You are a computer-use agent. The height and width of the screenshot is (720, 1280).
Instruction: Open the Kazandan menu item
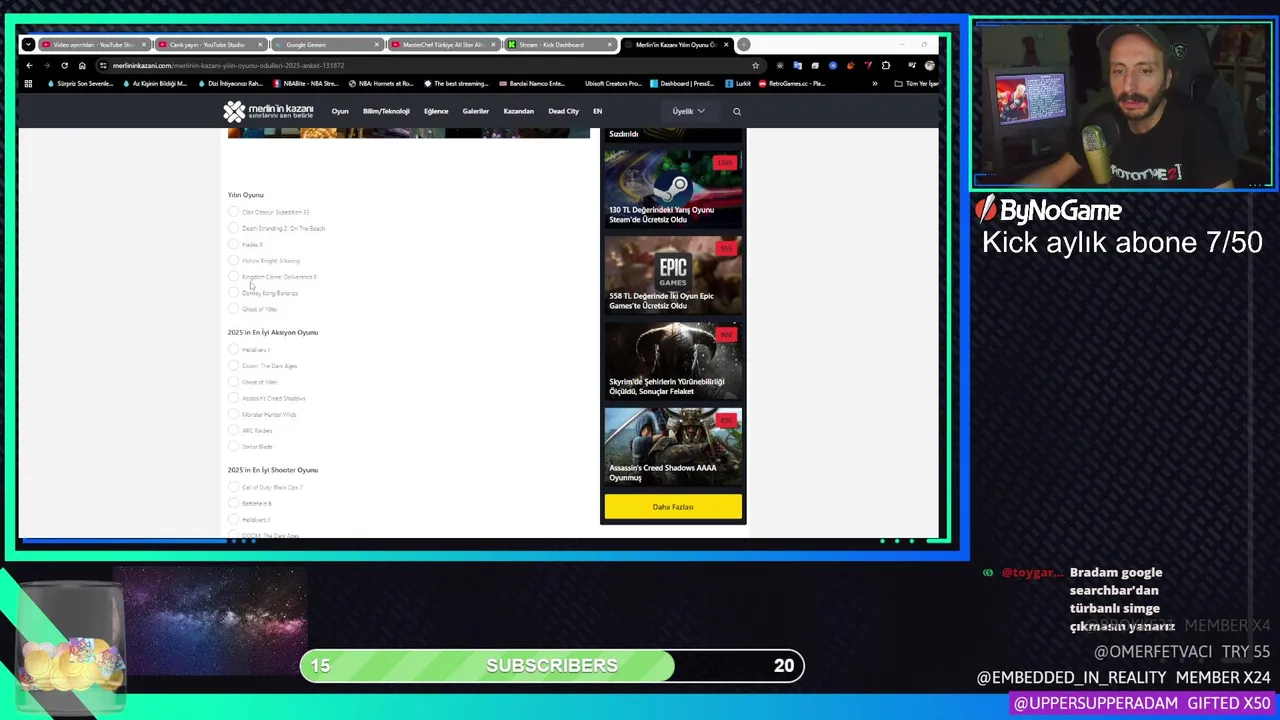tap(519, 111)
